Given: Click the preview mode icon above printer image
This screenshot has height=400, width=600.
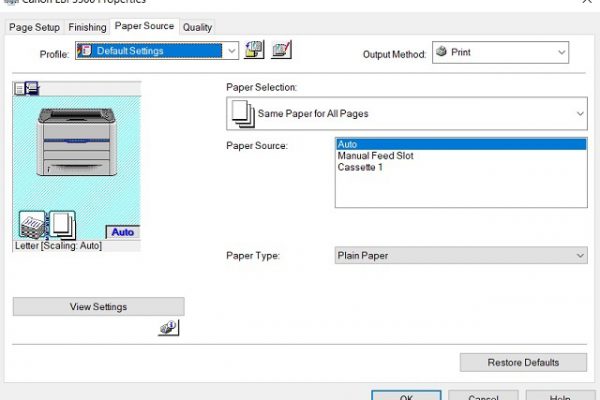Looking at the screenshot, I should 25,89.
